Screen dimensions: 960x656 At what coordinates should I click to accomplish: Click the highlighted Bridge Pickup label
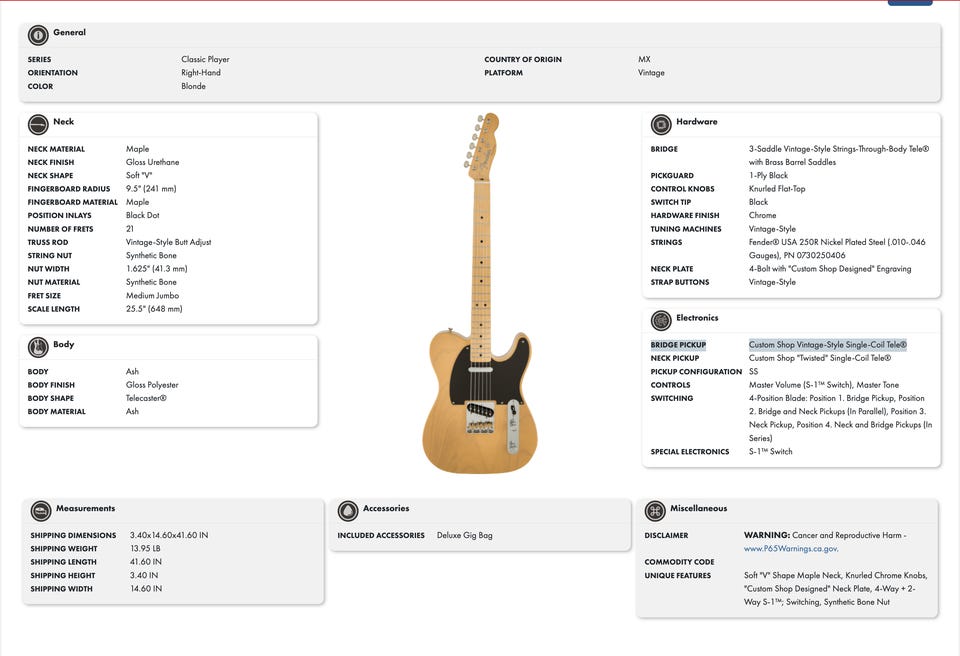coord(678,345)
